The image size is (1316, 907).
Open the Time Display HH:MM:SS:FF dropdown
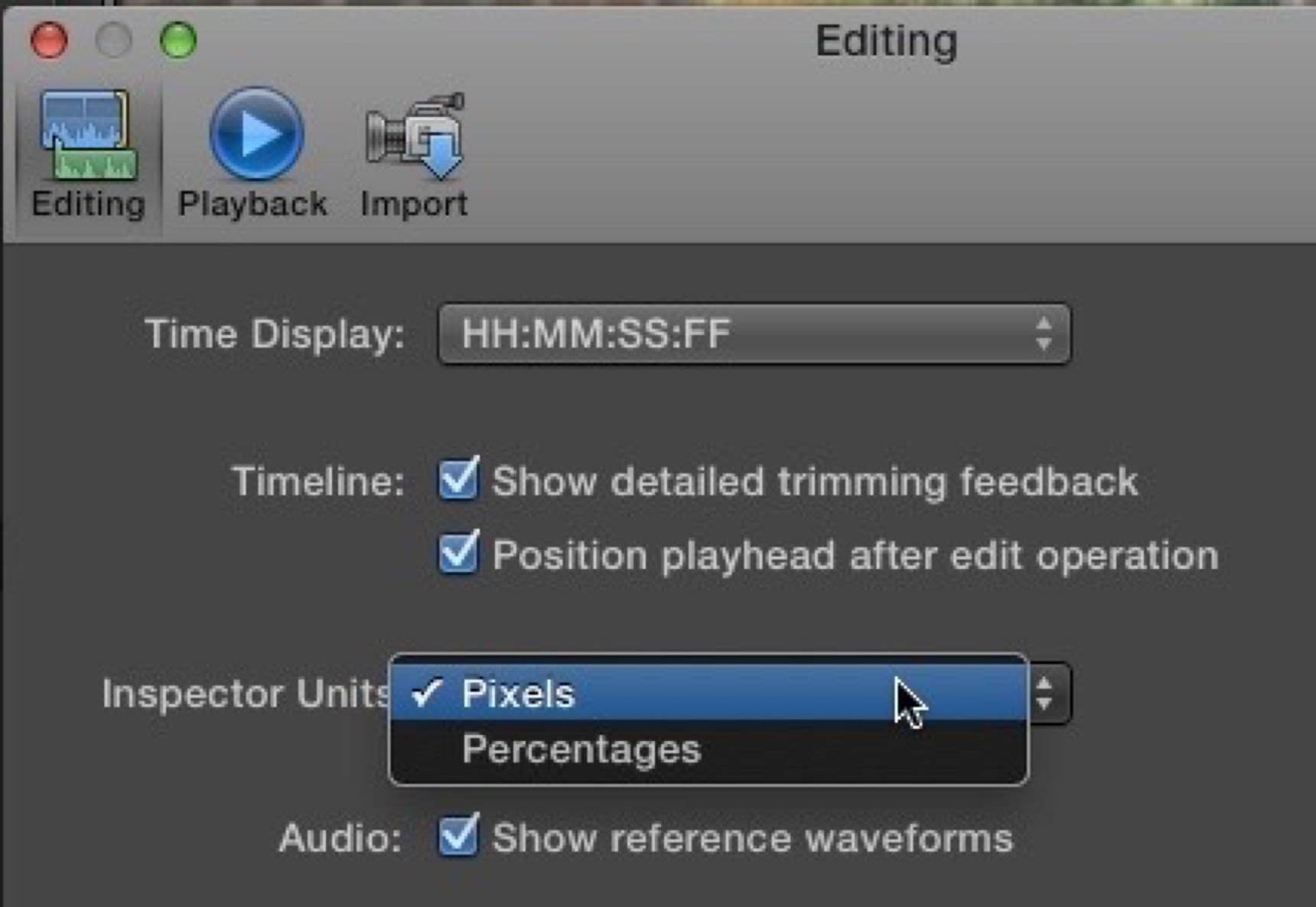[x=753, y=334]
